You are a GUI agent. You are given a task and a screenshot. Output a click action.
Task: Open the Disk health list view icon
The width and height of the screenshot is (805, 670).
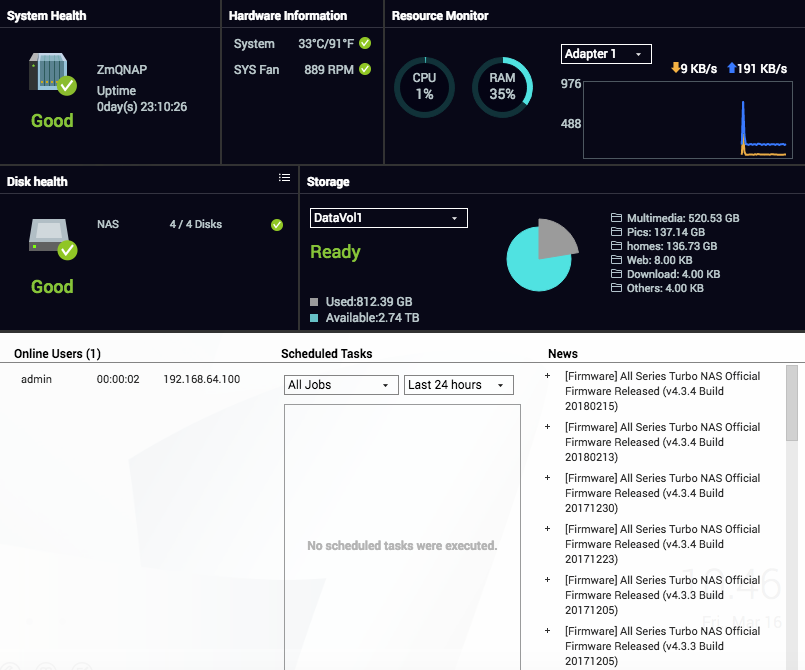284,178
